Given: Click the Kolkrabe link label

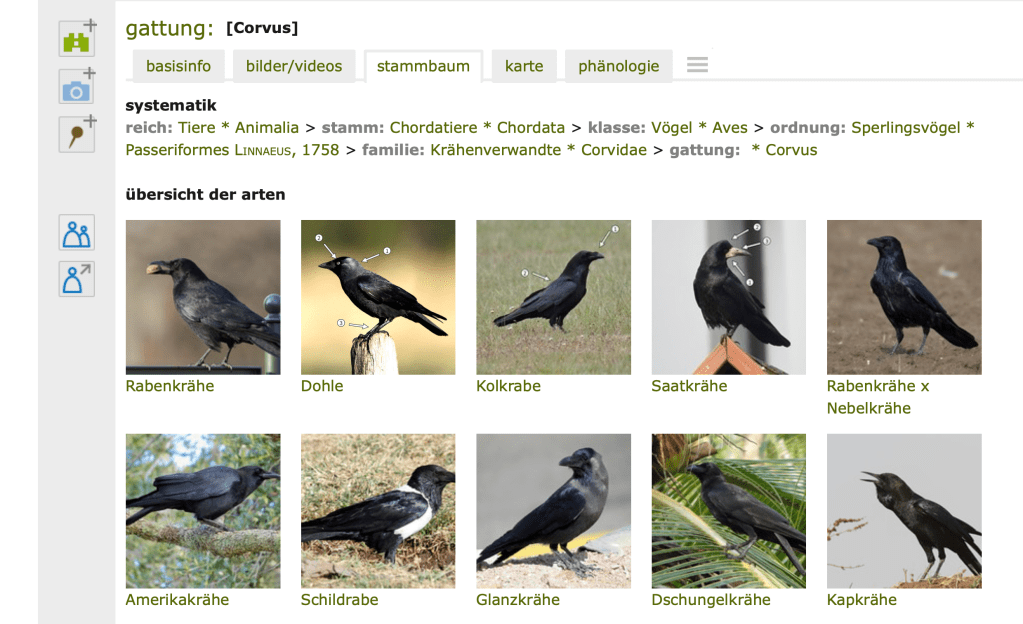Looking at the screenshot, I should coord(508,386).
